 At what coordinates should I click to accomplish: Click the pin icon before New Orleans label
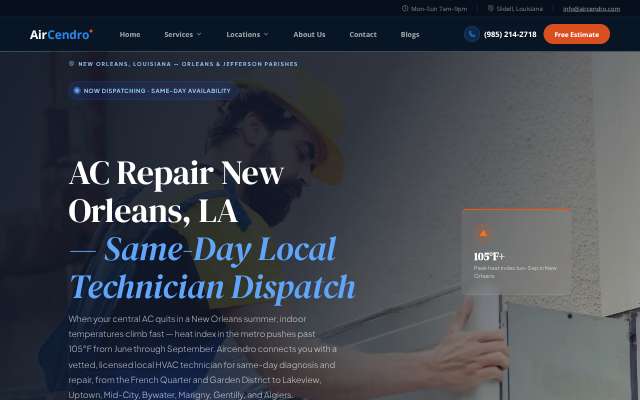click(x=71, y=64)
